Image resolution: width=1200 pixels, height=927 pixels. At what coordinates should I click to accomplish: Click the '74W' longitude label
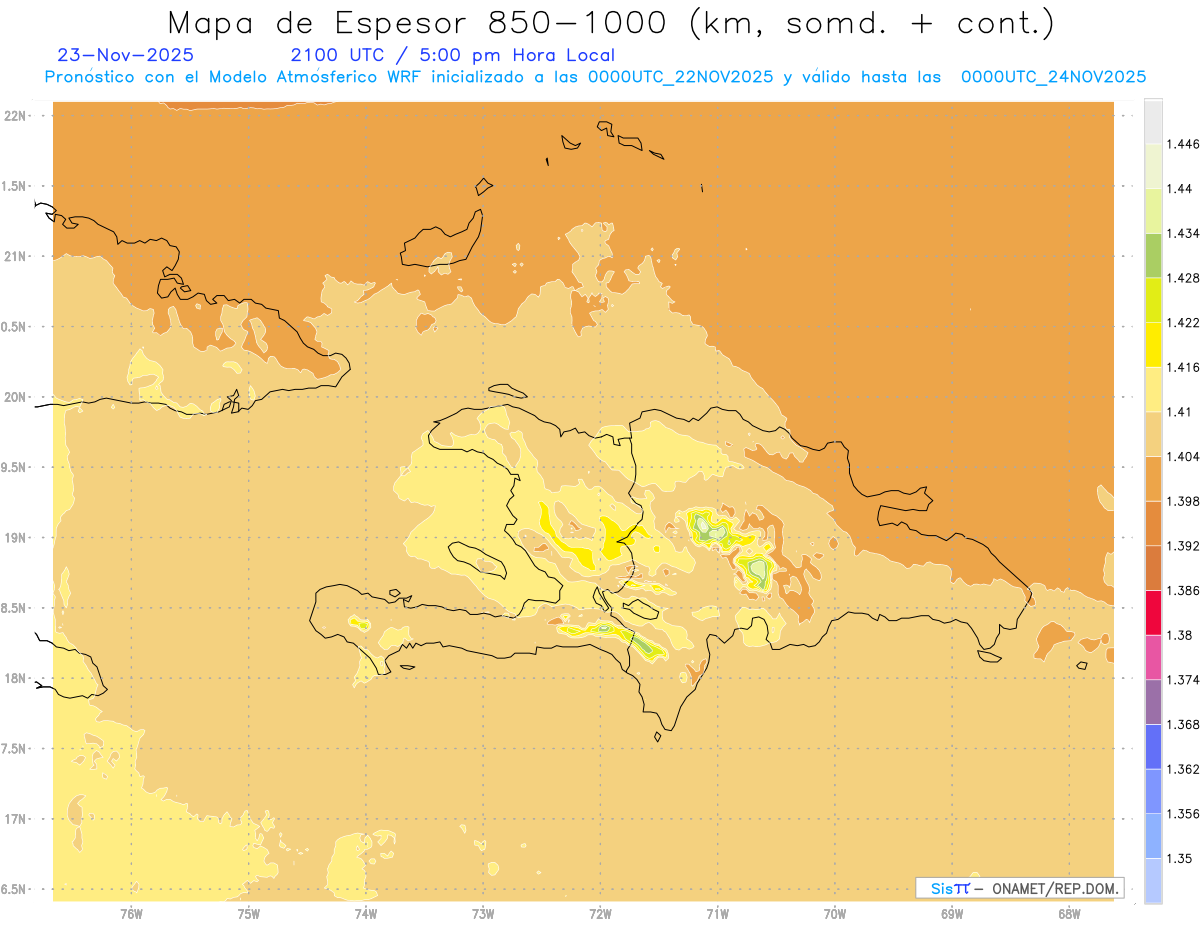tap(366, 913)
